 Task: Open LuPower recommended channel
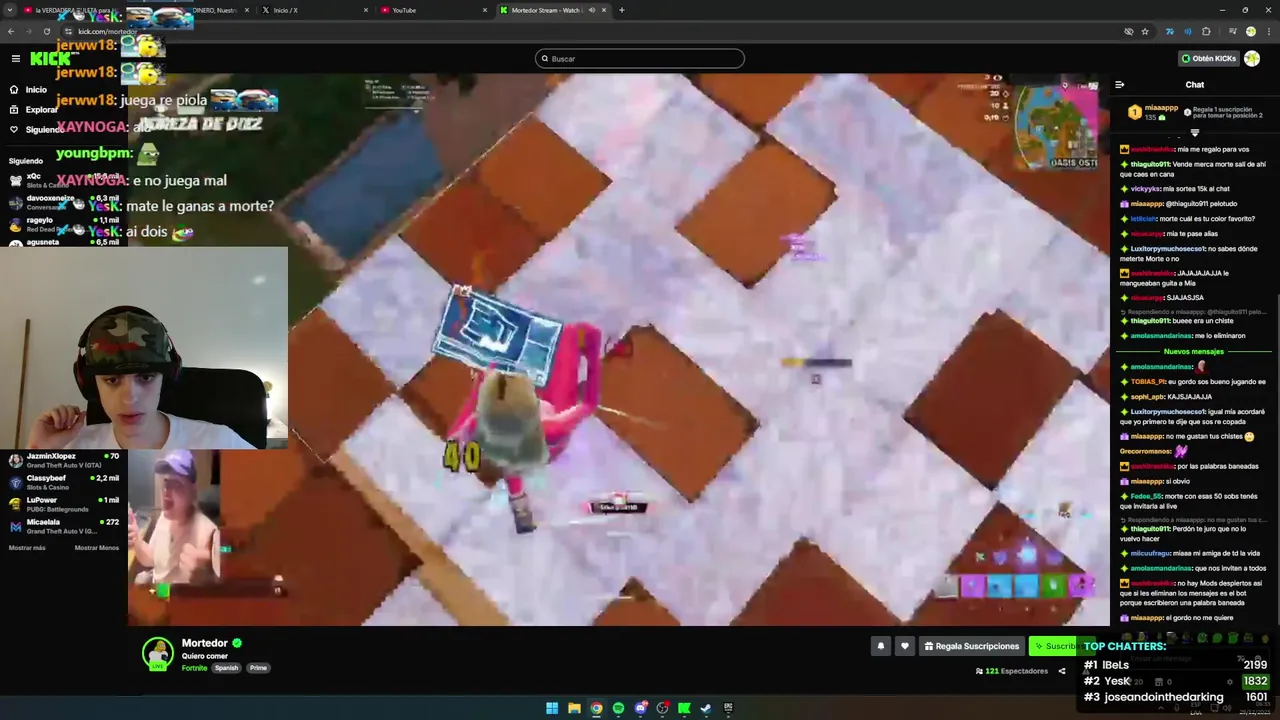64,504
